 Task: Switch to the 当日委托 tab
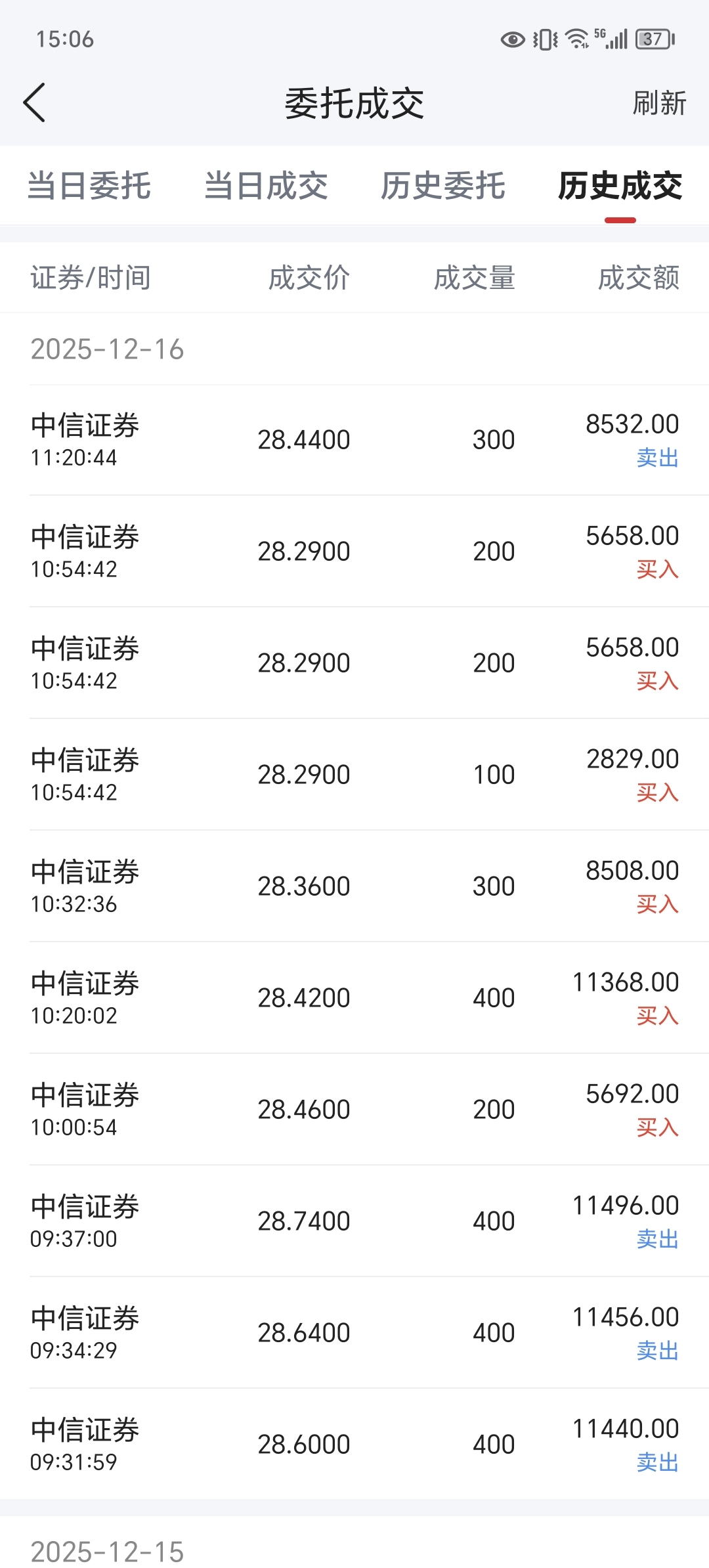click(x=89, y=185)
